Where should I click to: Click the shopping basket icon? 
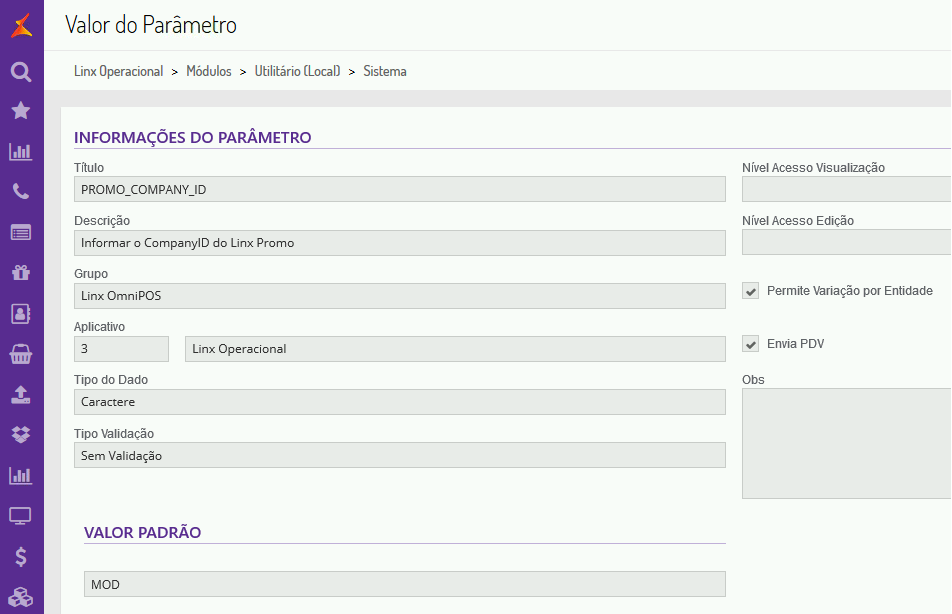click(x=21, y=354)
